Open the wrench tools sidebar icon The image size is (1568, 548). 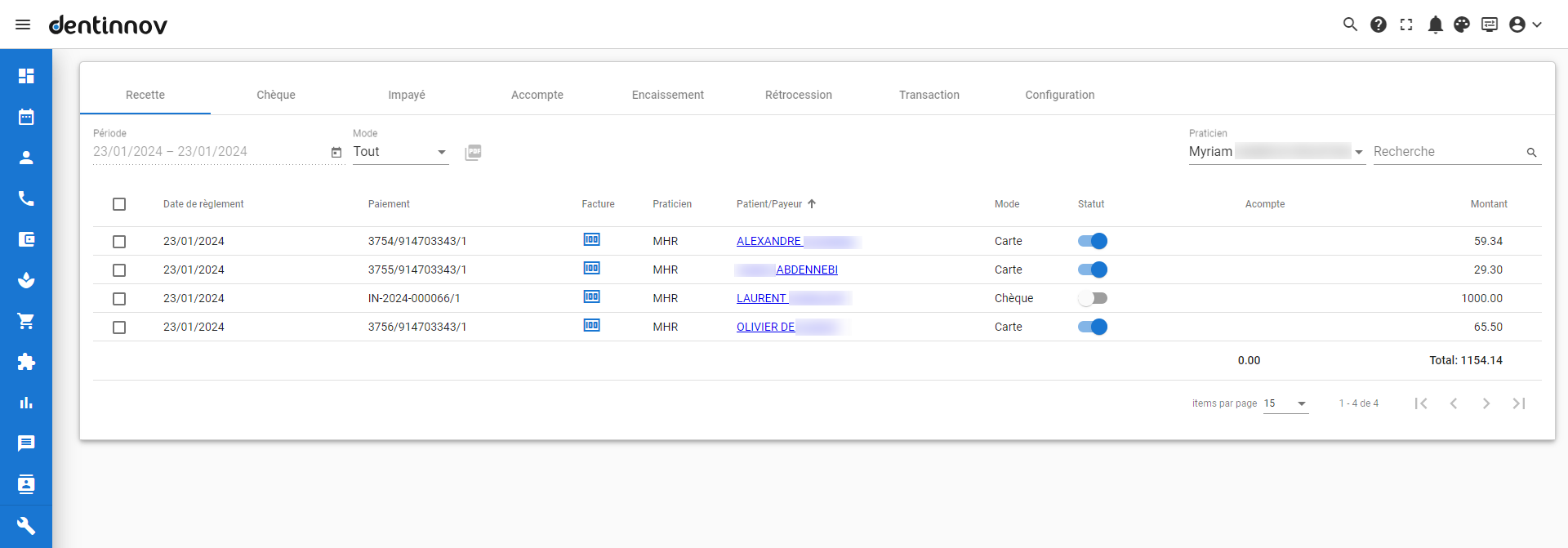[26, 525]
